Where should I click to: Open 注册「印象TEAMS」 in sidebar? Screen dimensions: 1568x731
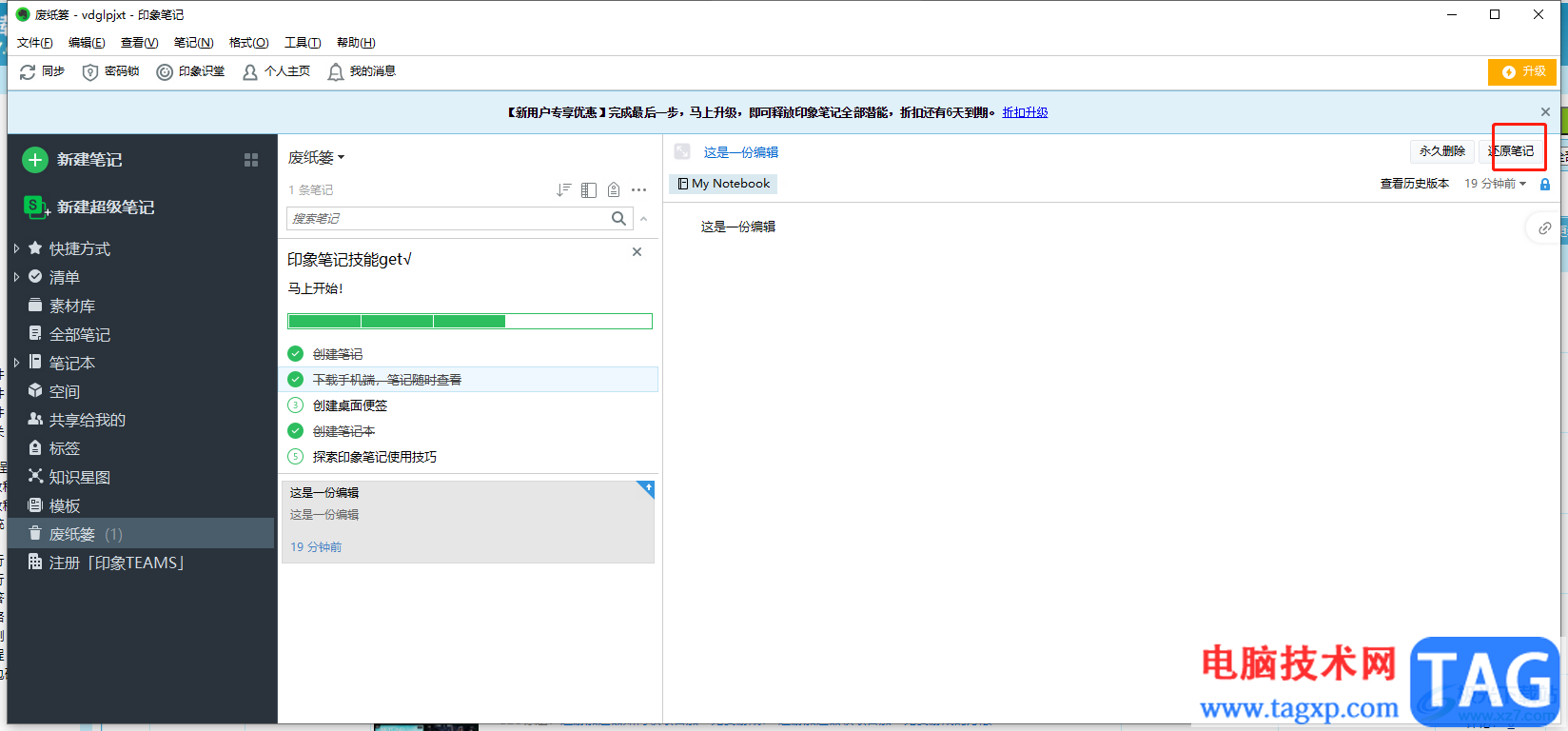pyautogui.click(x=116, y=563)
